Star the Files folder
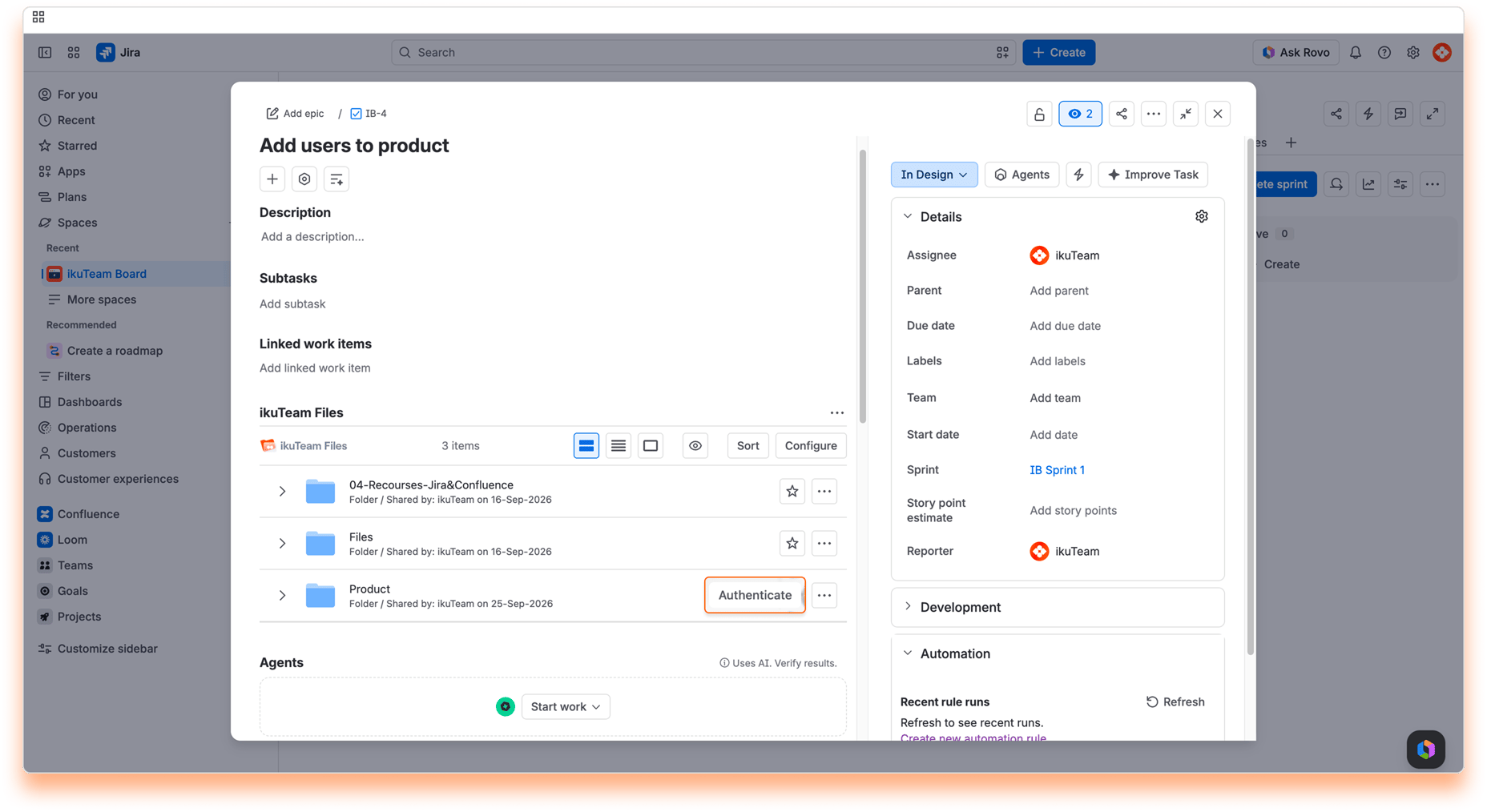 coord(792,544)
